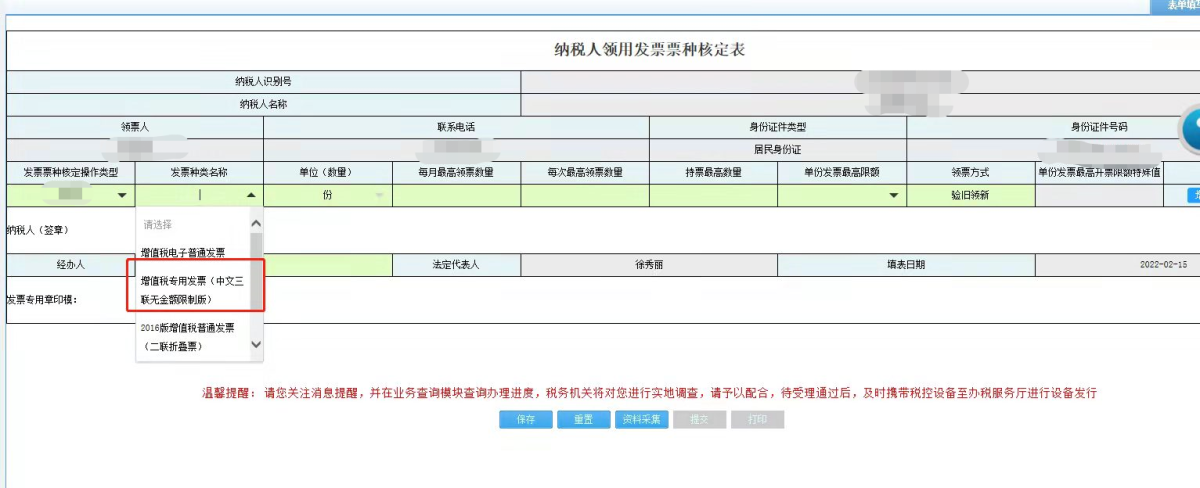
Task: Open 发票票种核定操作类型 dropdown
Action: 122,196
